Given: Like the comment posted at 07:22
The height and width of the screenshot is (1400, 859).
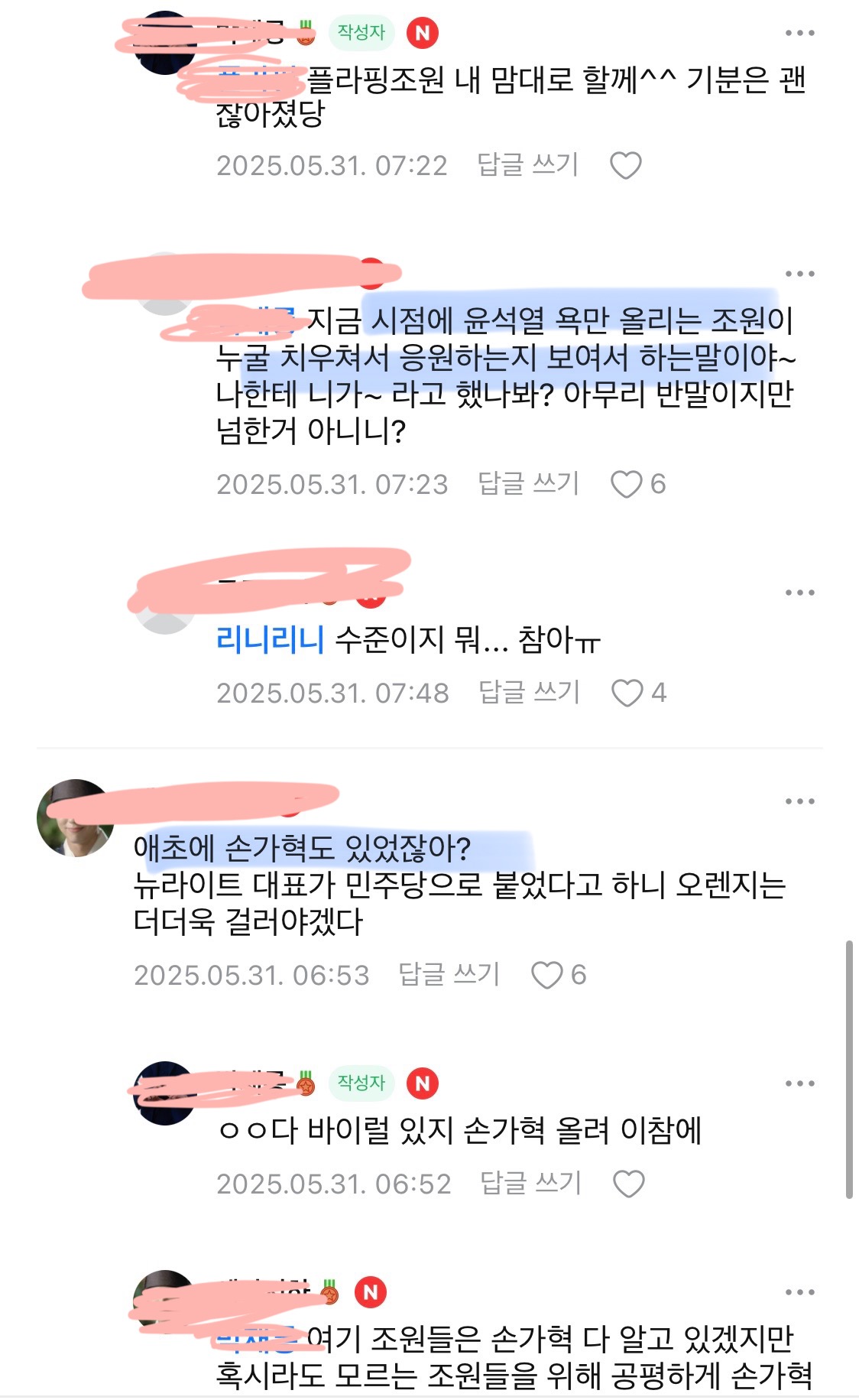Looking at the screenshot, I should (x=625, y=165).
